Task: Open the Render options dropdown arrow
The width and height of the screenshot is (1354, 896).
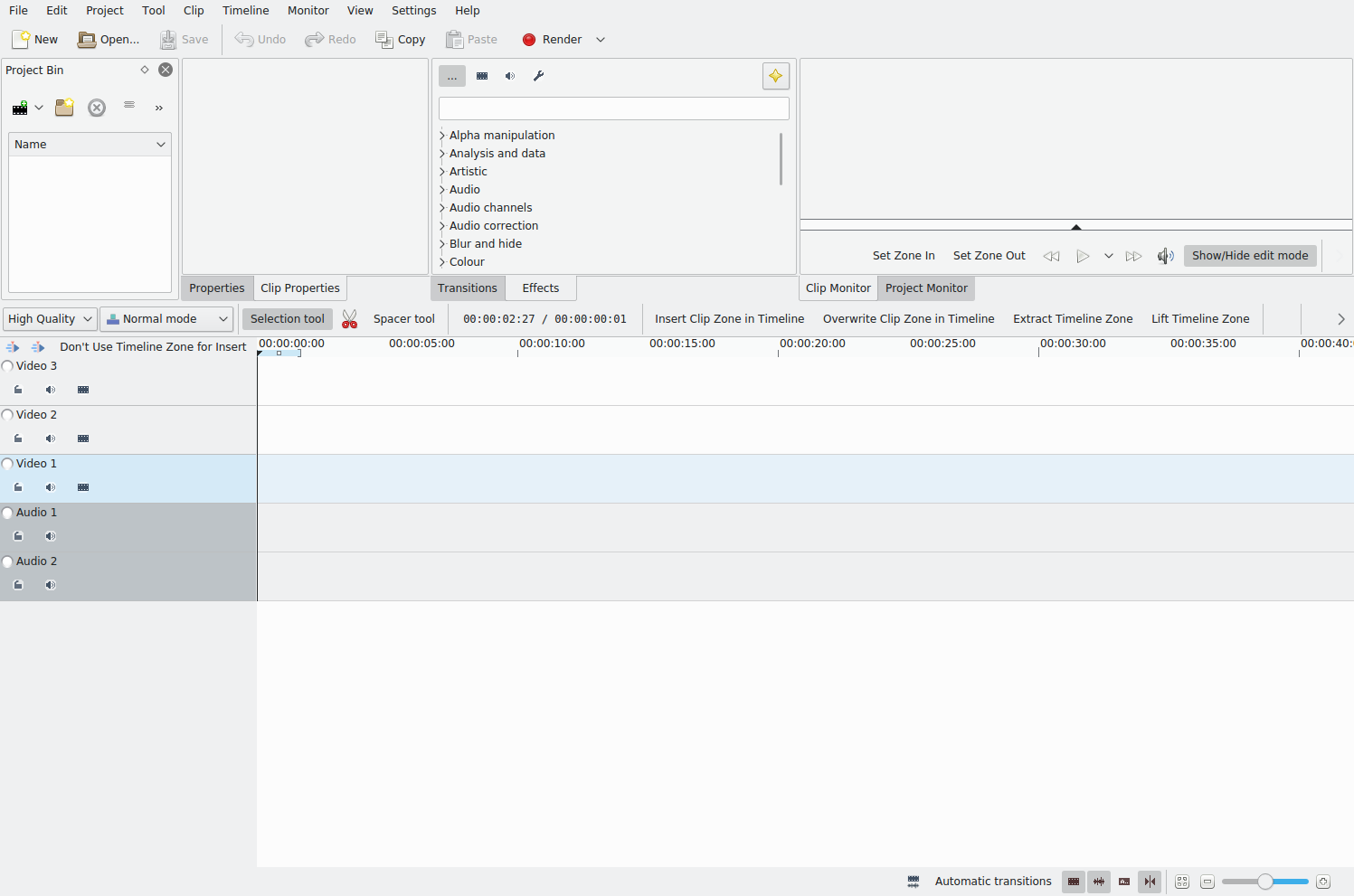Action: coord(601,39)
